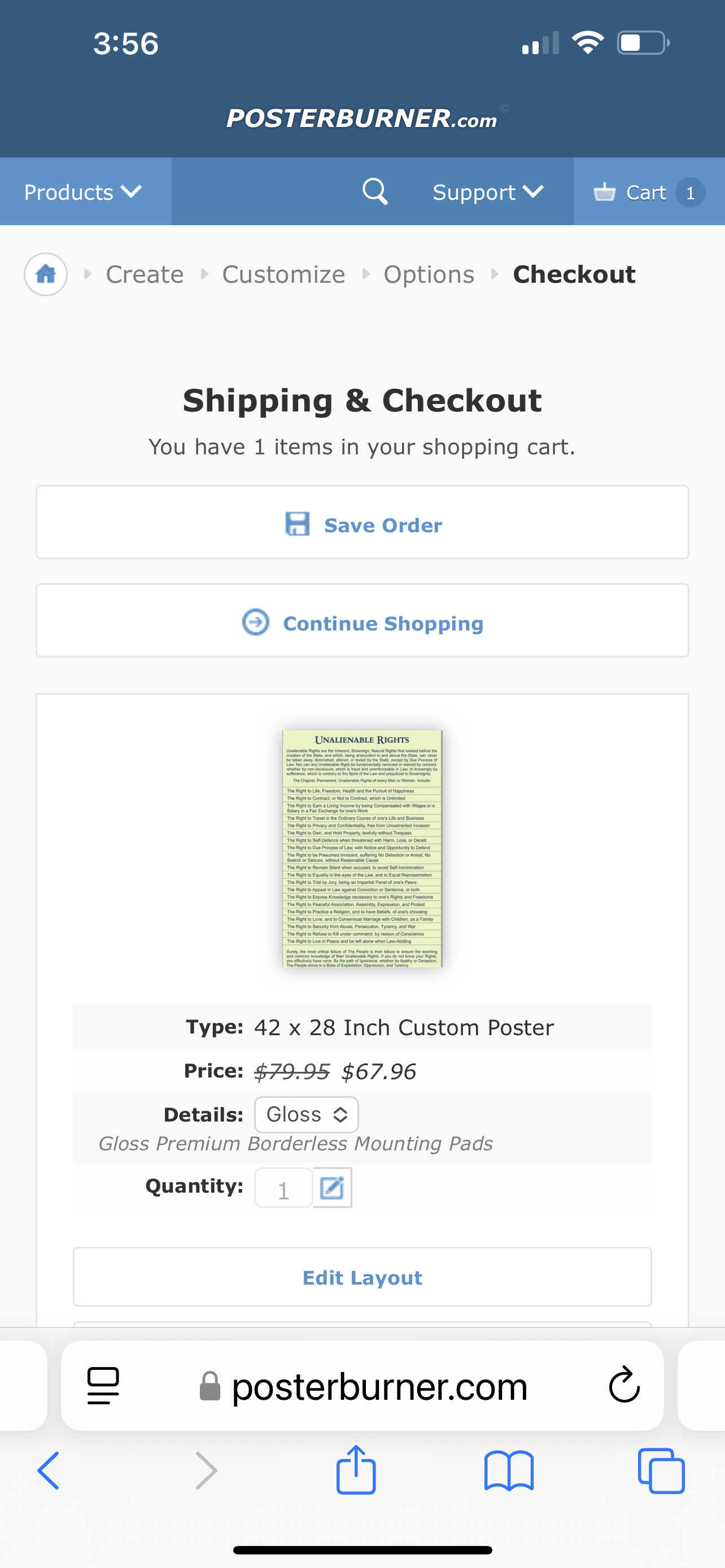The image size is (725, 1568).
Task: Open the Safari page menu icon
Action: 103,1385
